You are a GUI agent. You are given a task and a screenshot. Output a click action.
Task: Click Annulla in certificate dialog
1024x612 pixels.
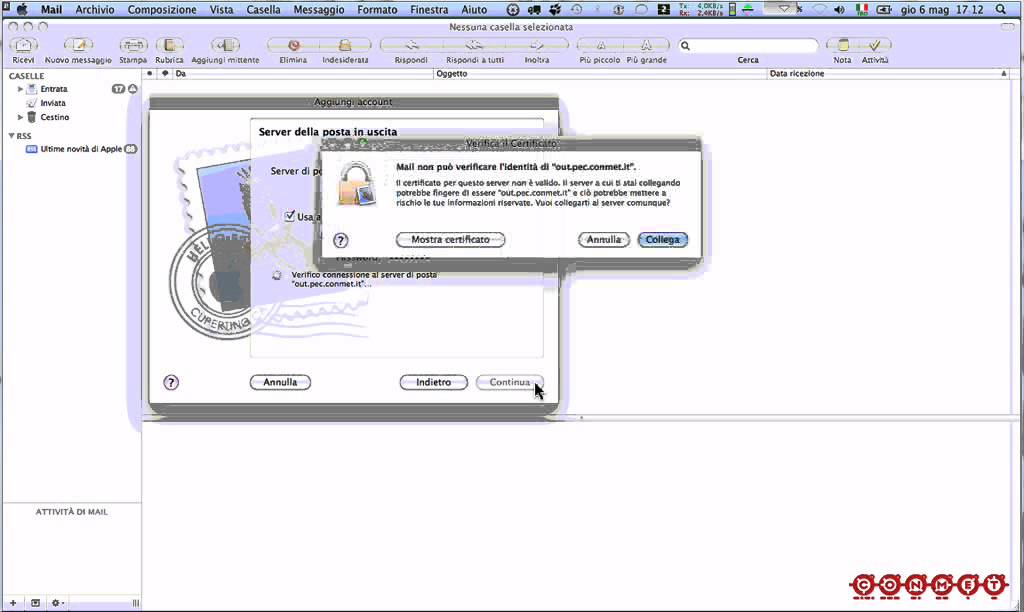(x=603, y=240)
